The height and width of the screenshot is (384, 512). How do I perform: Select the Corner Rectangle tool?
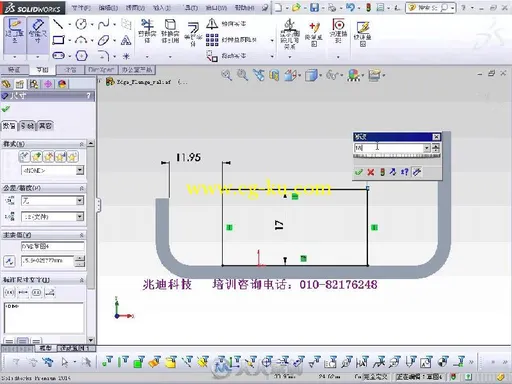point(58,40)
